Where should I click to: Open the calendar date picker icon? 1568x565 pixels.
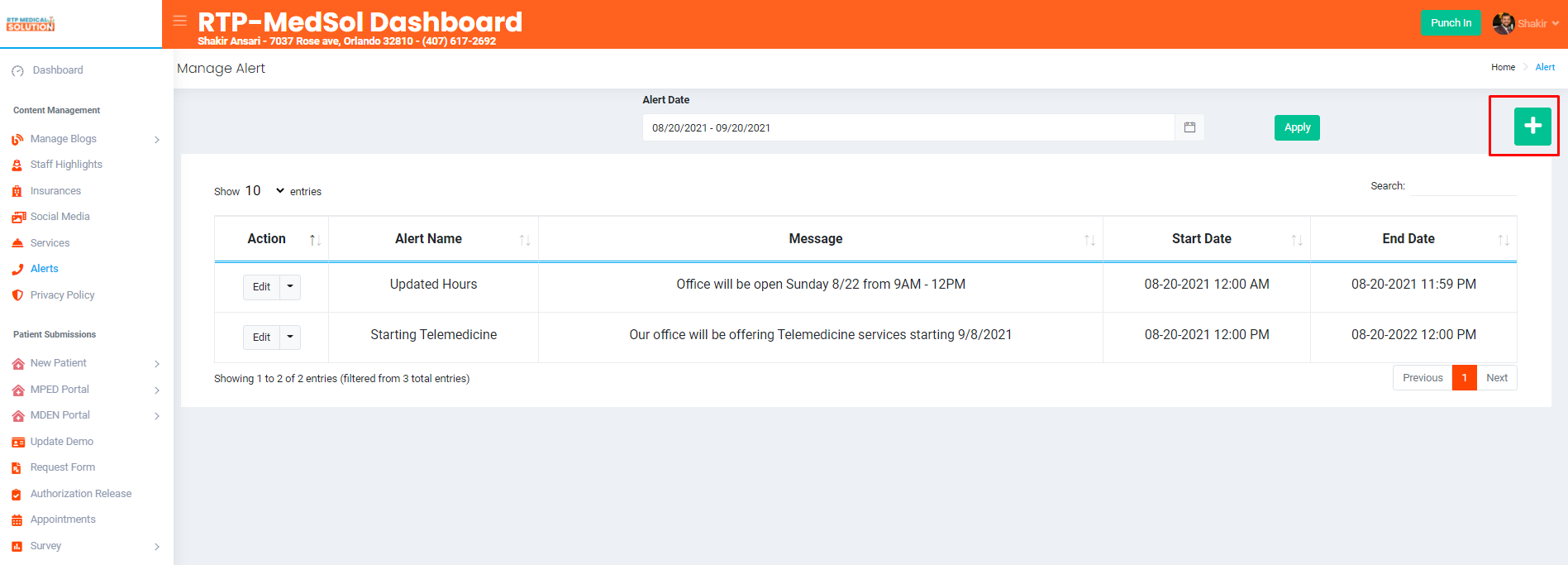pyautogui.click(x=1189, y=127)
